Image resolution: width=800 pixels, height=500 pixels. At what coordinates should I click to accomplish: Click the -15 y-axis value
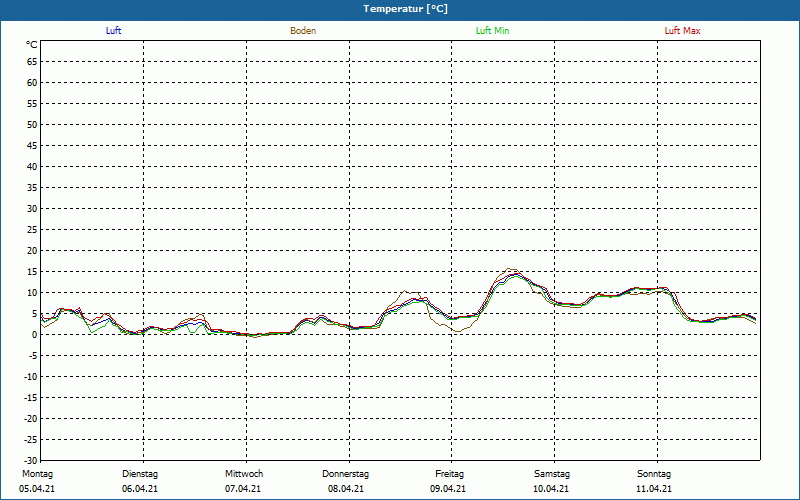(32, 397)
